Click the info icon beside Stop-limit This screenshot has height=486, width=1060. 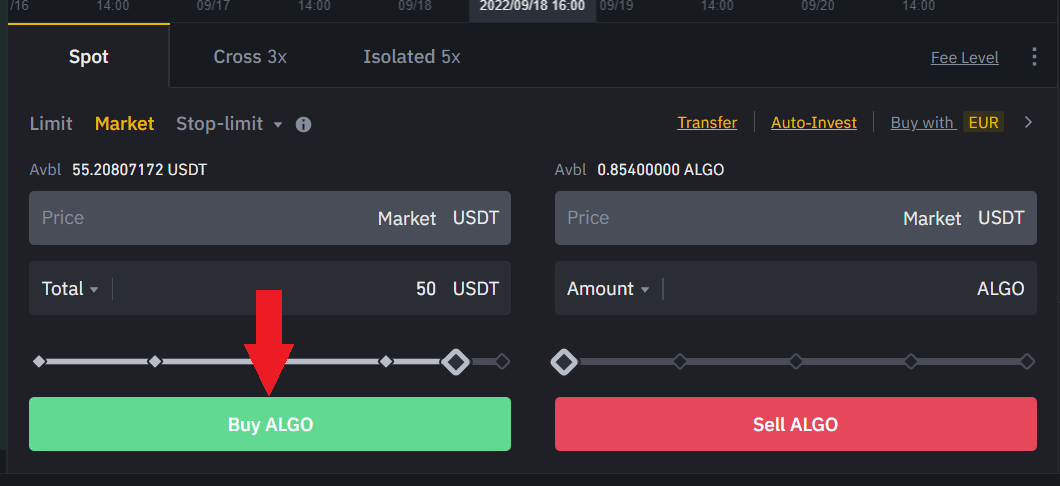click(304, 125)
